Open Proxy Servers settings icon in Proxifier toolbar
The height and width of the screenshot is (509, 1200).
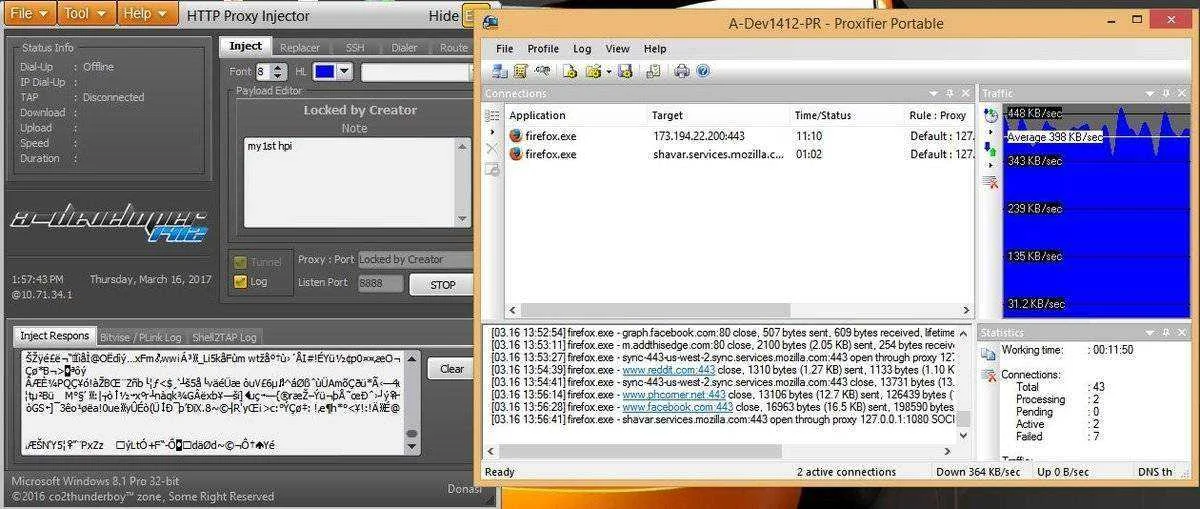pos(499,71)
